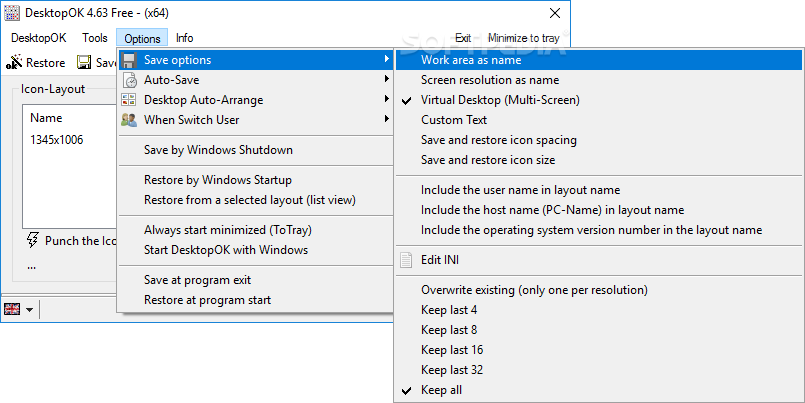The width and height of the screenshot is (805, 403).
Task: Expand the When Switch User submenu arrow
Action: pos(386,120)
